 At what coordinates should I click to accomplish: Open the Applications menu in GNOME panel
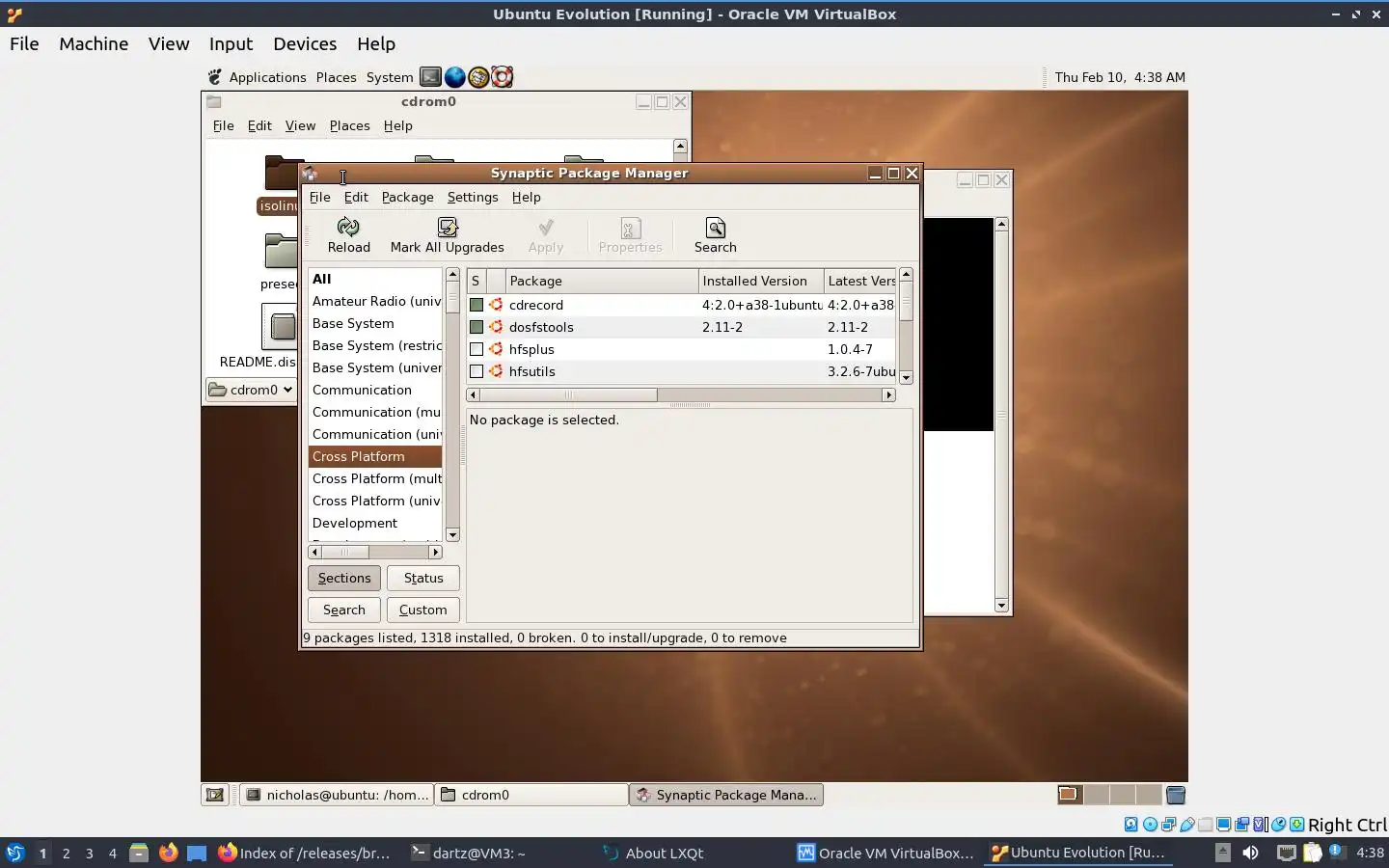[x=267, y=77]
